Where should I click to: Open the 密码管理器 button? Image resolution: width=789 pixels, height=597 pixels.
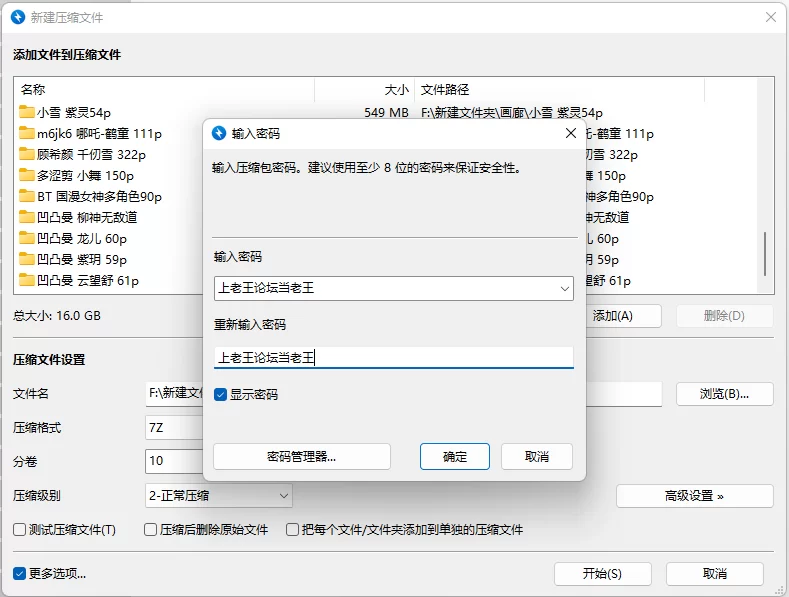click(301, 457)
